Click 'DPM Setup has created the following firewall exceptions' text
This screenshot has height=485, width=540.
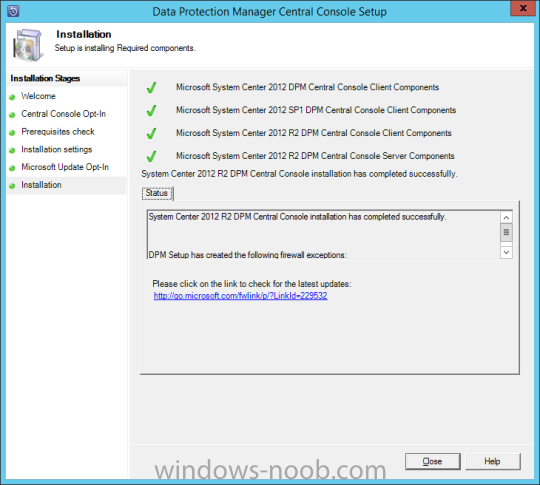[x=247, y=255]
